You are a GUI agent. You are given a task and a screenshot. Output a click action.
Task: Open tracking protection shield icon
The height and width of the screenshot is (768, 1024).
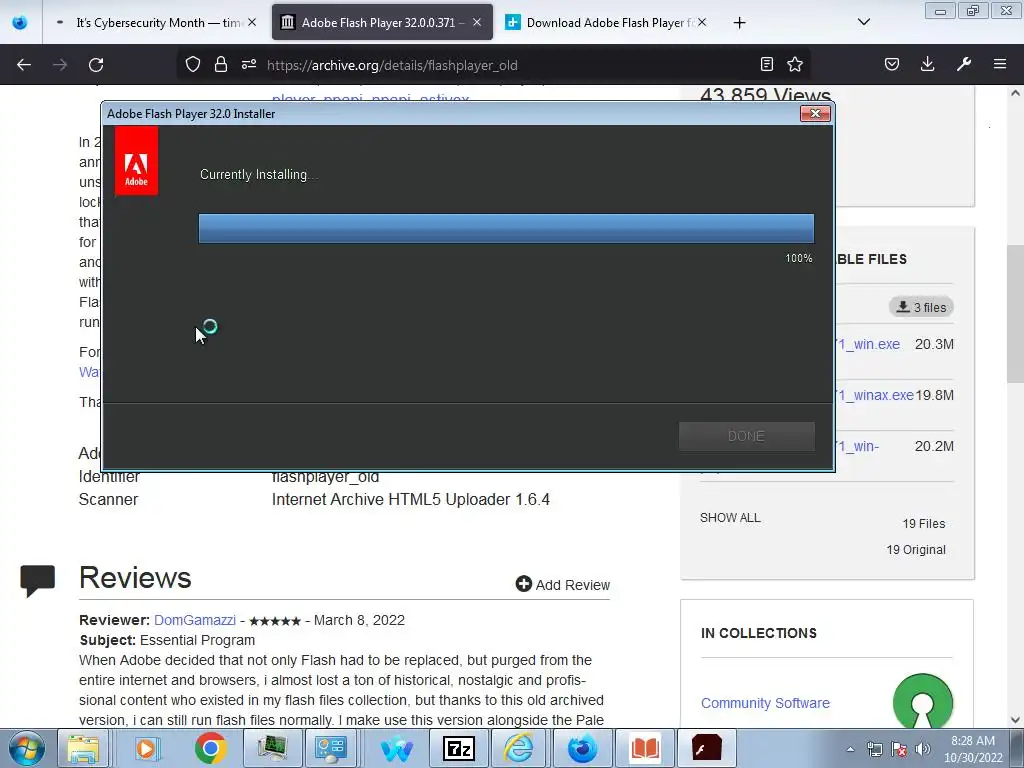pos(193,64)
